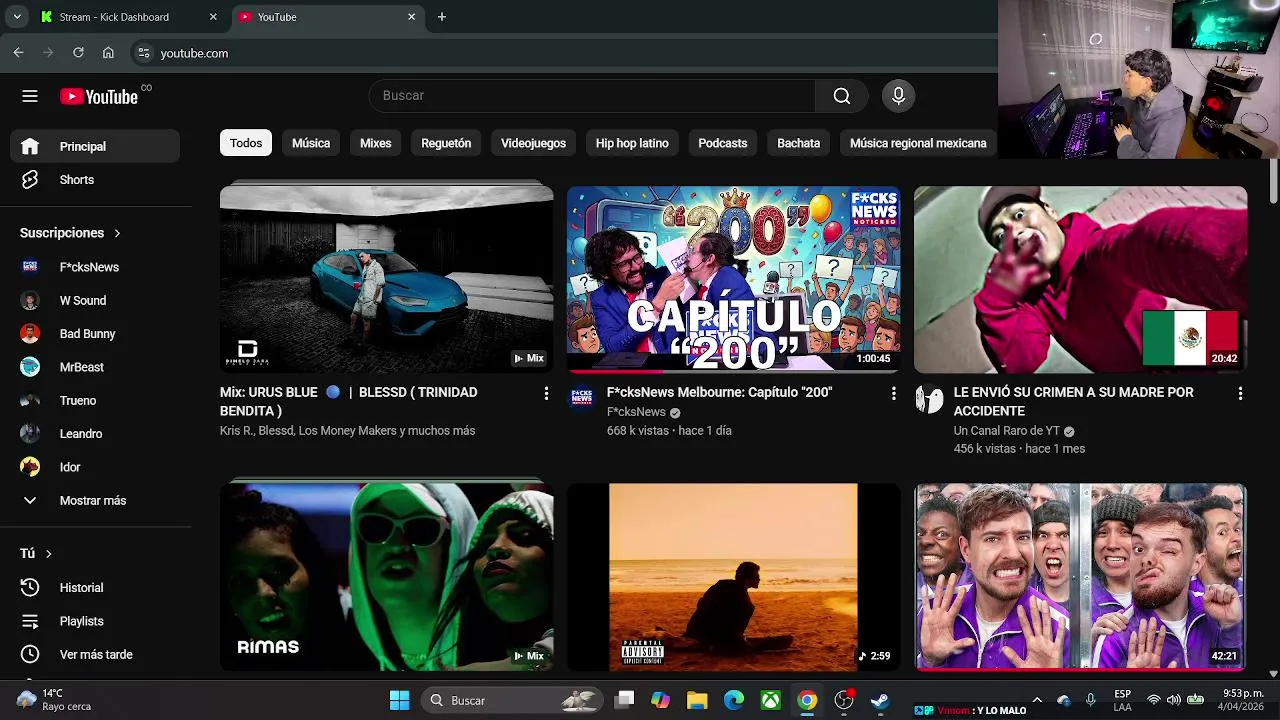Click browser back arrow
This screenshot has height=720, width=1280.
[18, 53]
